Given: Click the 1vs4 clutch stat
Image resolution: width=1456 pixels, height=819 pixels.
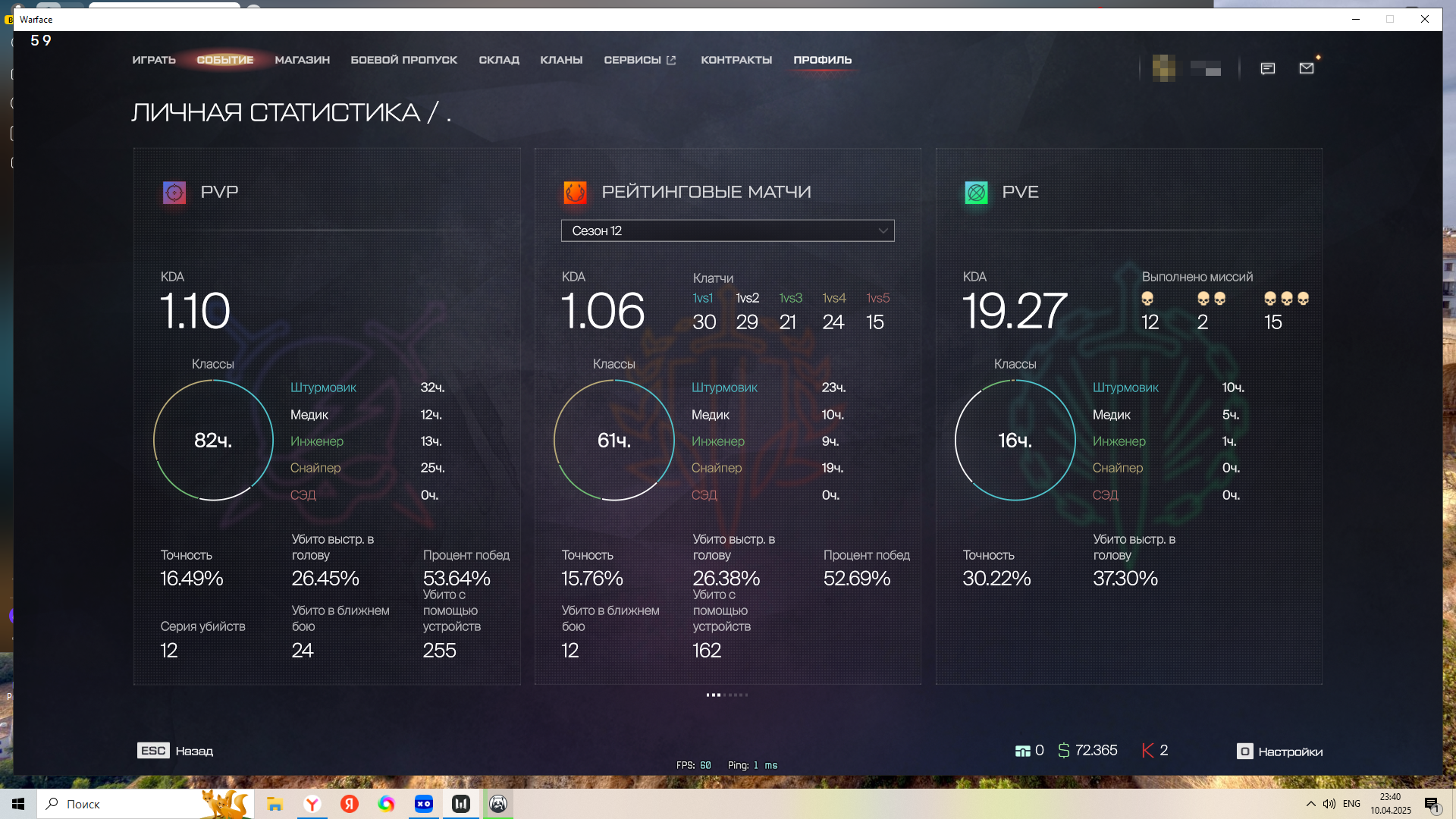Looking at the screenshot, I should point(834,312).
